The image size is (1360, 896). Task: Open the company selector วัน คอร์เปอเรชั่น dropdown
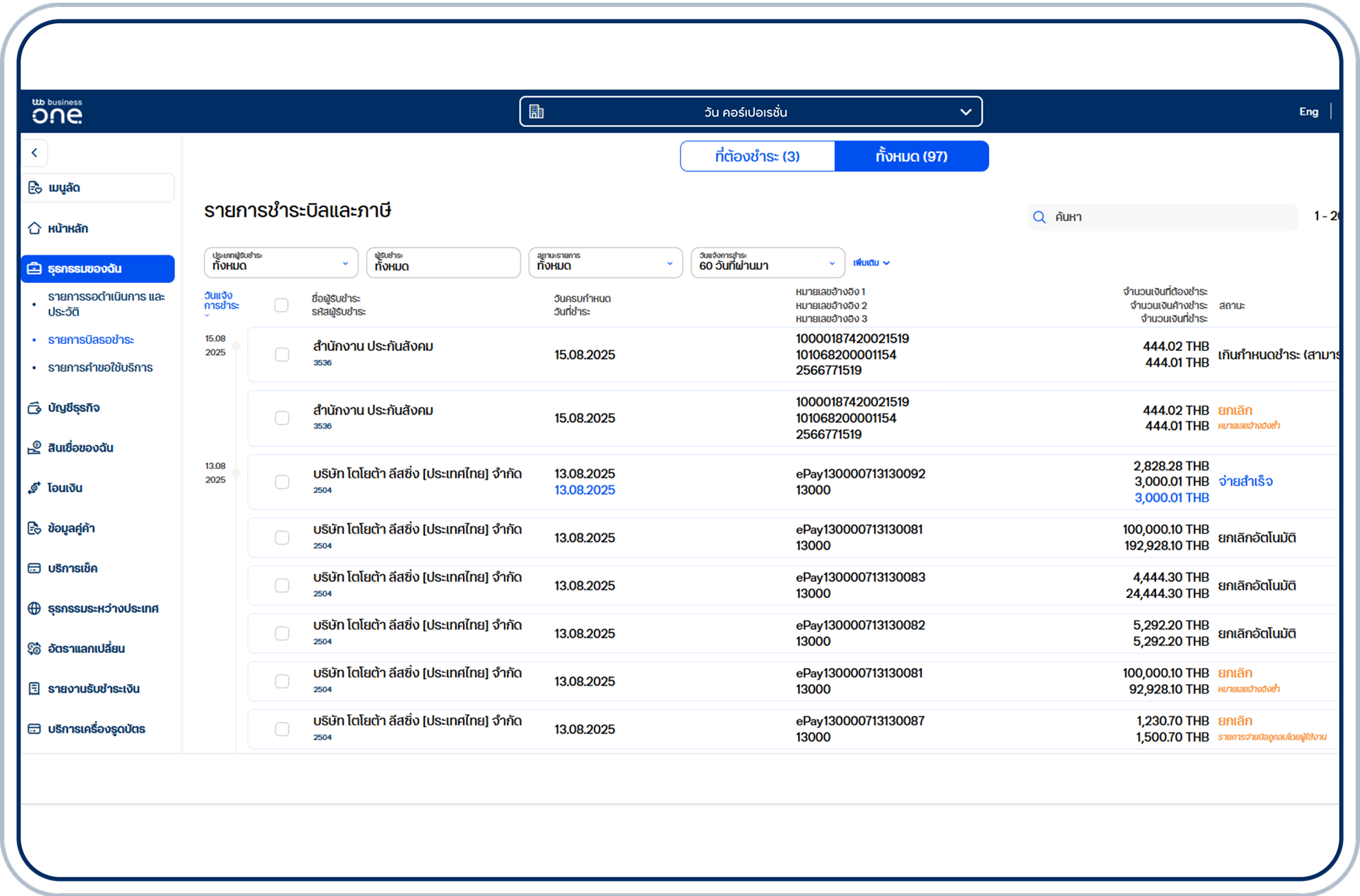tap(750, 111)
